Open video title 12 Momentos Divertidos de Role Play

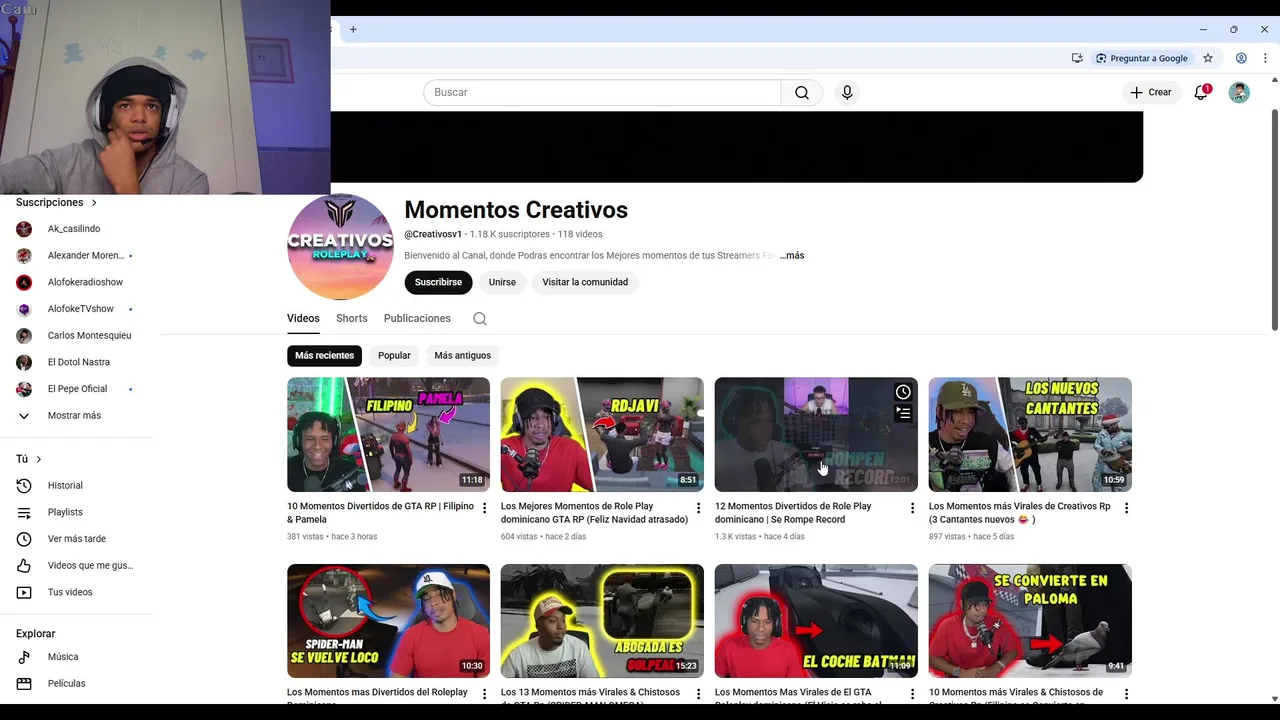[x=793, y=513]
